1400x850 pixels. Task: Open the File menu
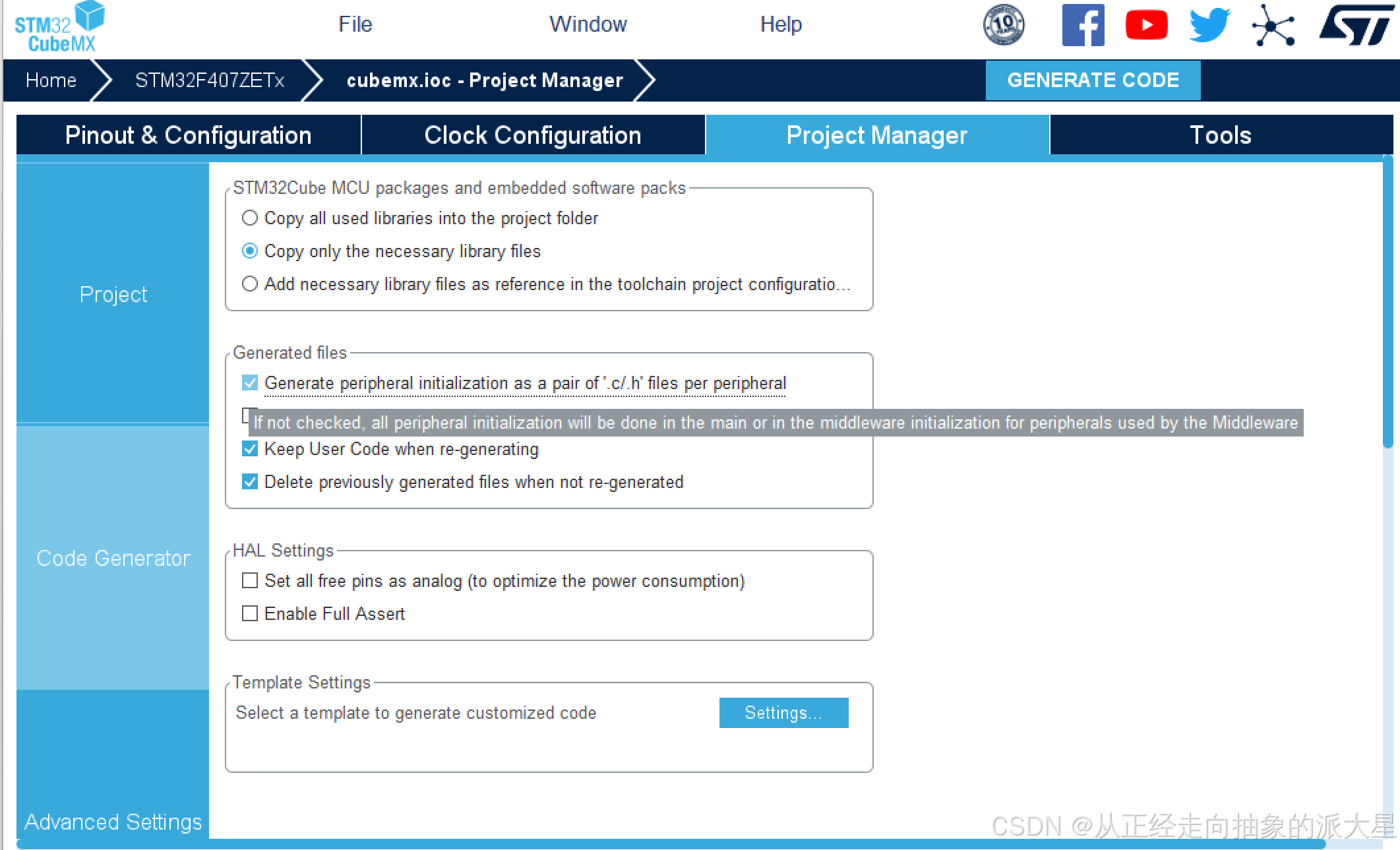355,24
